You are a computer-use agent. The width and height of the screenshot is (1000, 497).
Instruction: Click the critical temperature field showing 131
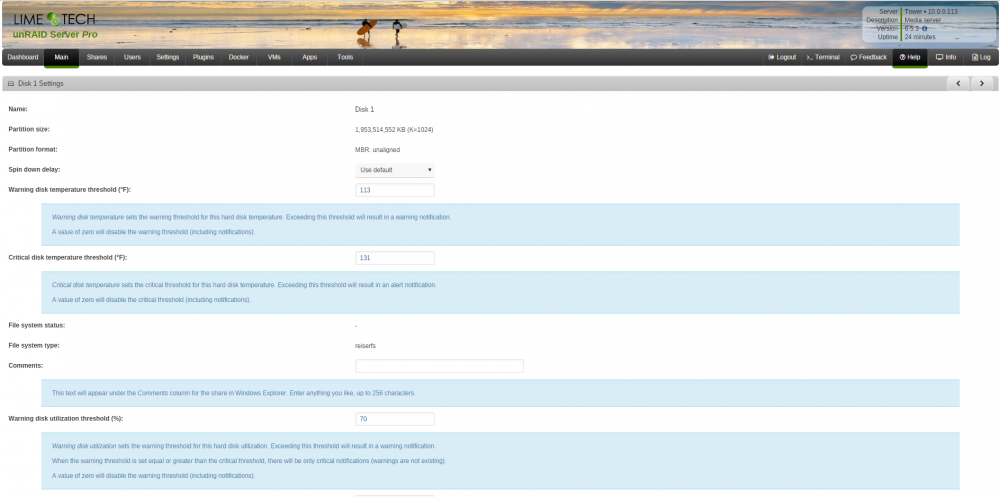(395, 258)
